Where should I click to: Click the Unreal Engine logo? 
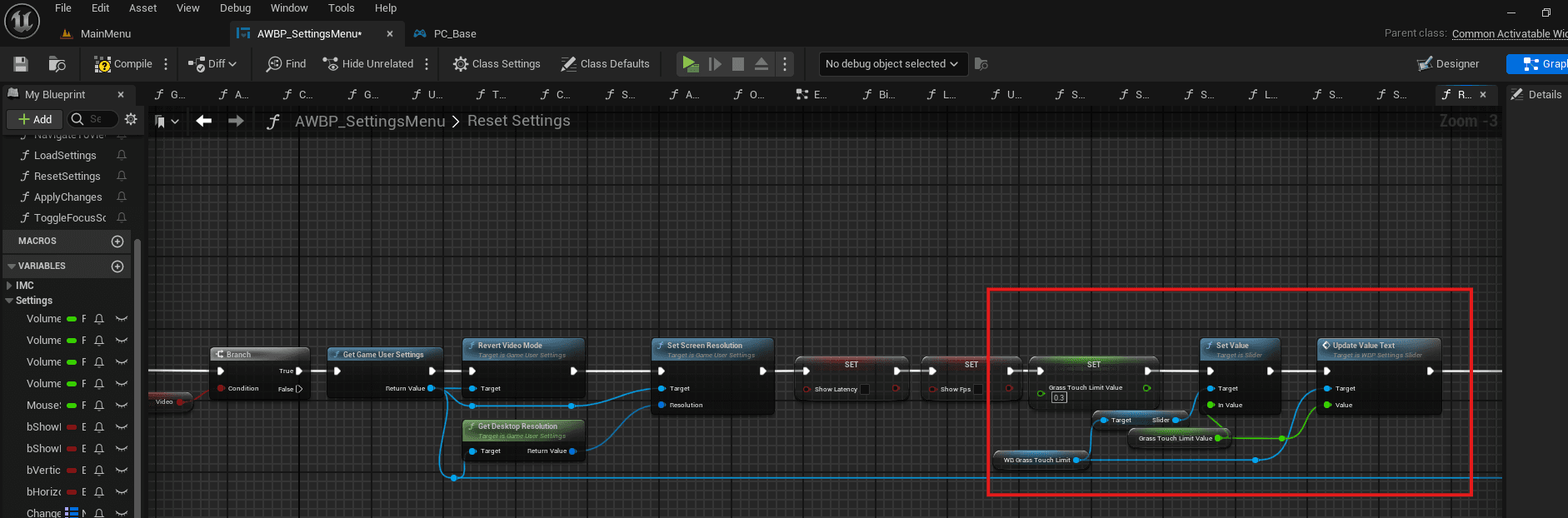[x=22, y=21]
